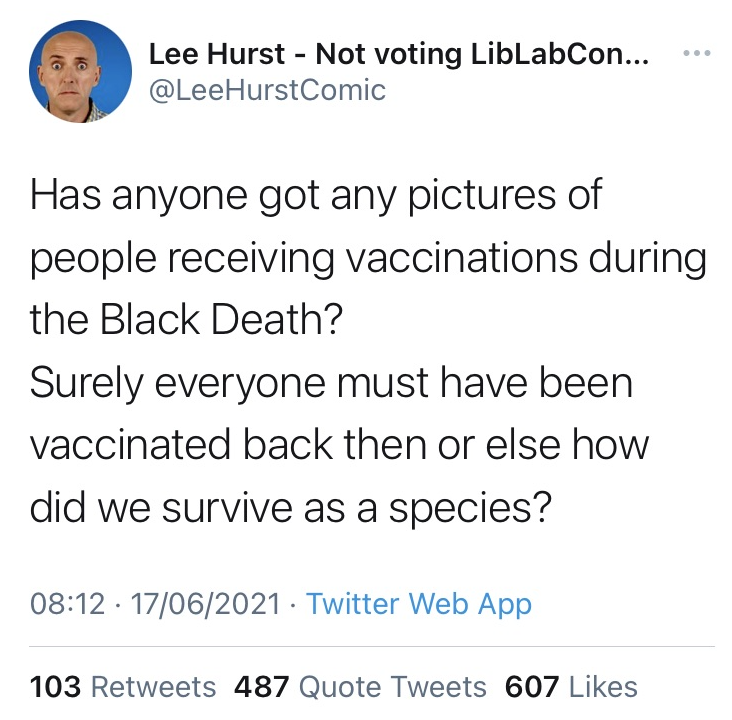Open Lee Hurst's profile picture
This screenshot has height=720, width=732.
(80, 71)
